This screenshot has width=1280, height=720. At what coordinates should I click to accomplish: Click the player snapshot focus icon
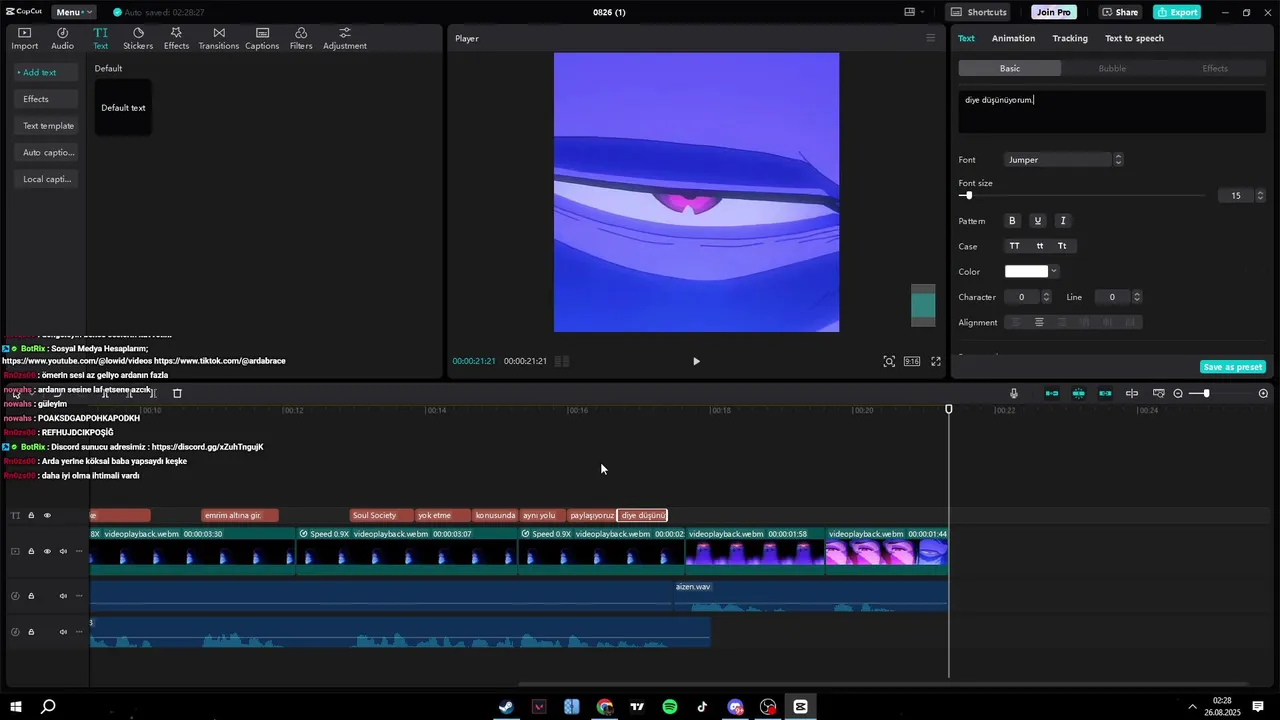[x=889, y=361]
